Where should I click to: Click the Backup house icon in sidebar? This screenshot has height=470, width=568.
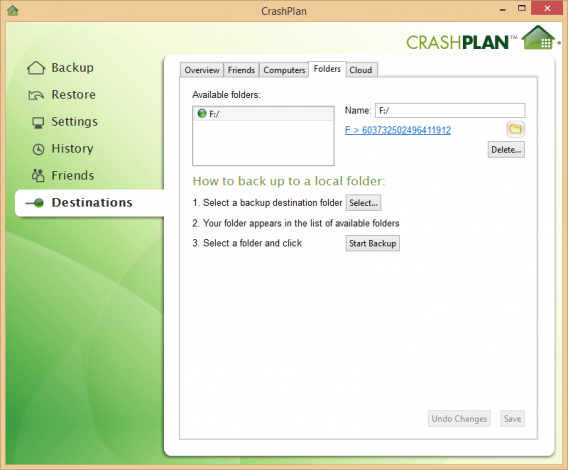[x=36, y=68]
